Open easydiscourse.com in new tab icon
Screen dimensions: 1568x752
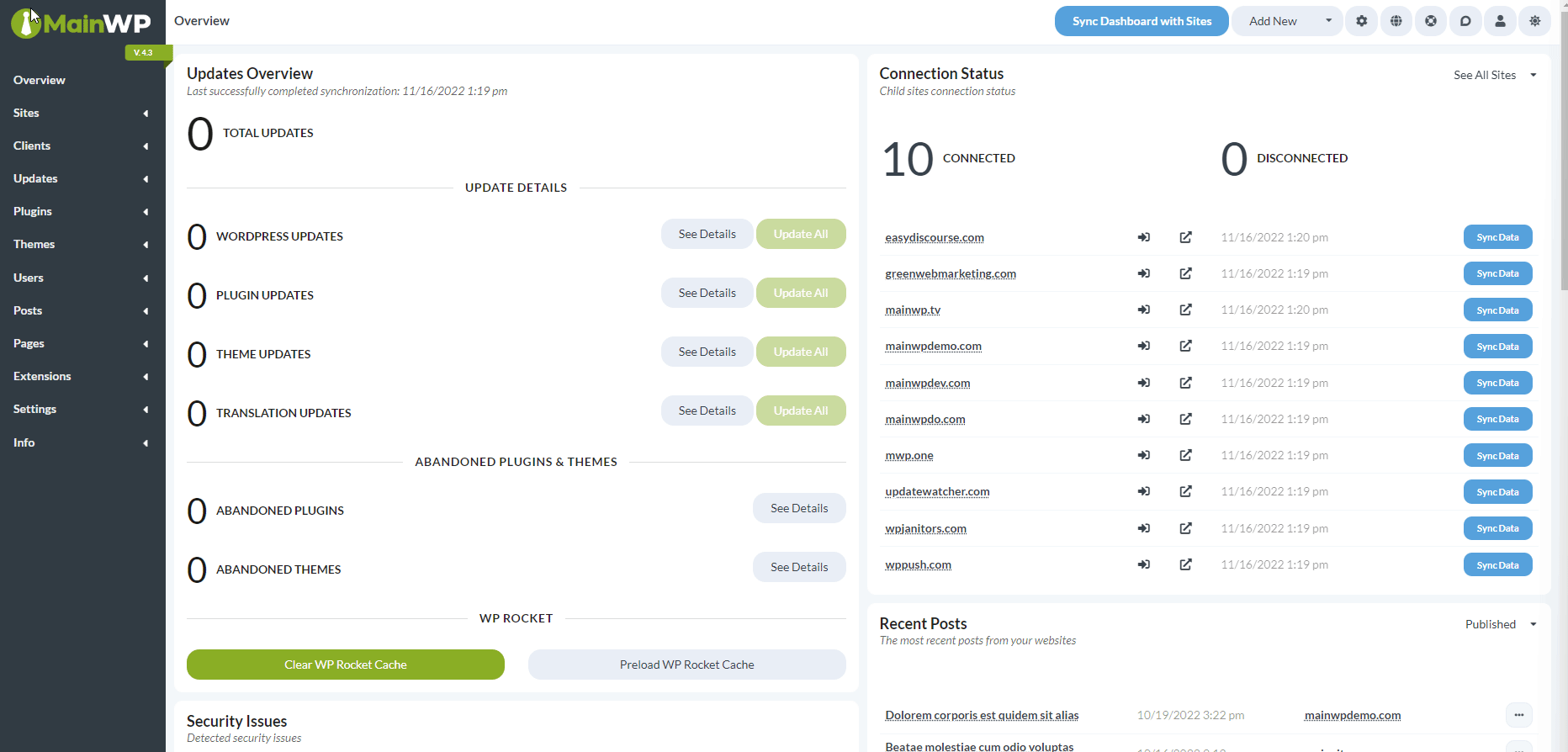[x=1185, y=237]
